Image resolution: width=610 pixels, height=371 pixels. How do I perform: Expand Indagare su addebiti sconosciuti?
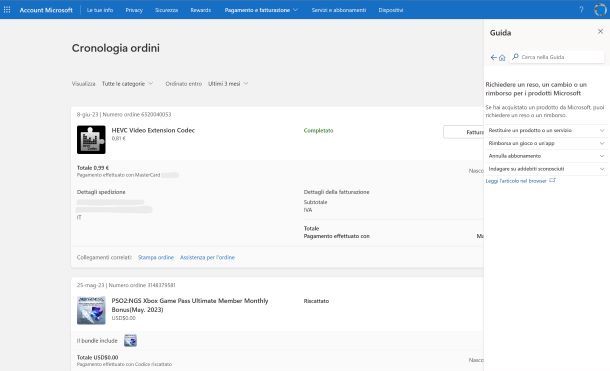click(547, 169)
